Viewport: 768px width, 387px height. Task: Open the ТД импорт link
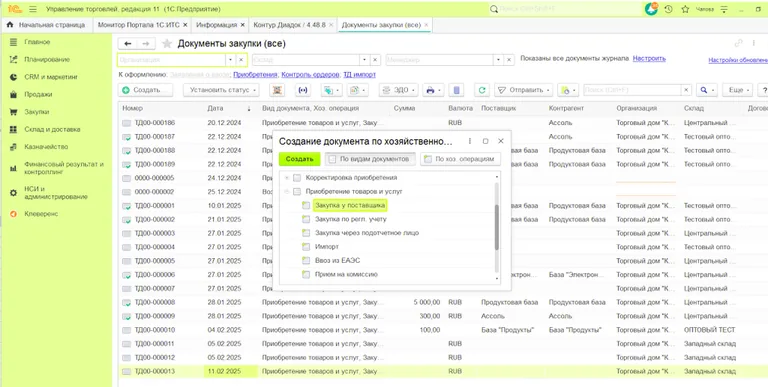point(359,74)
